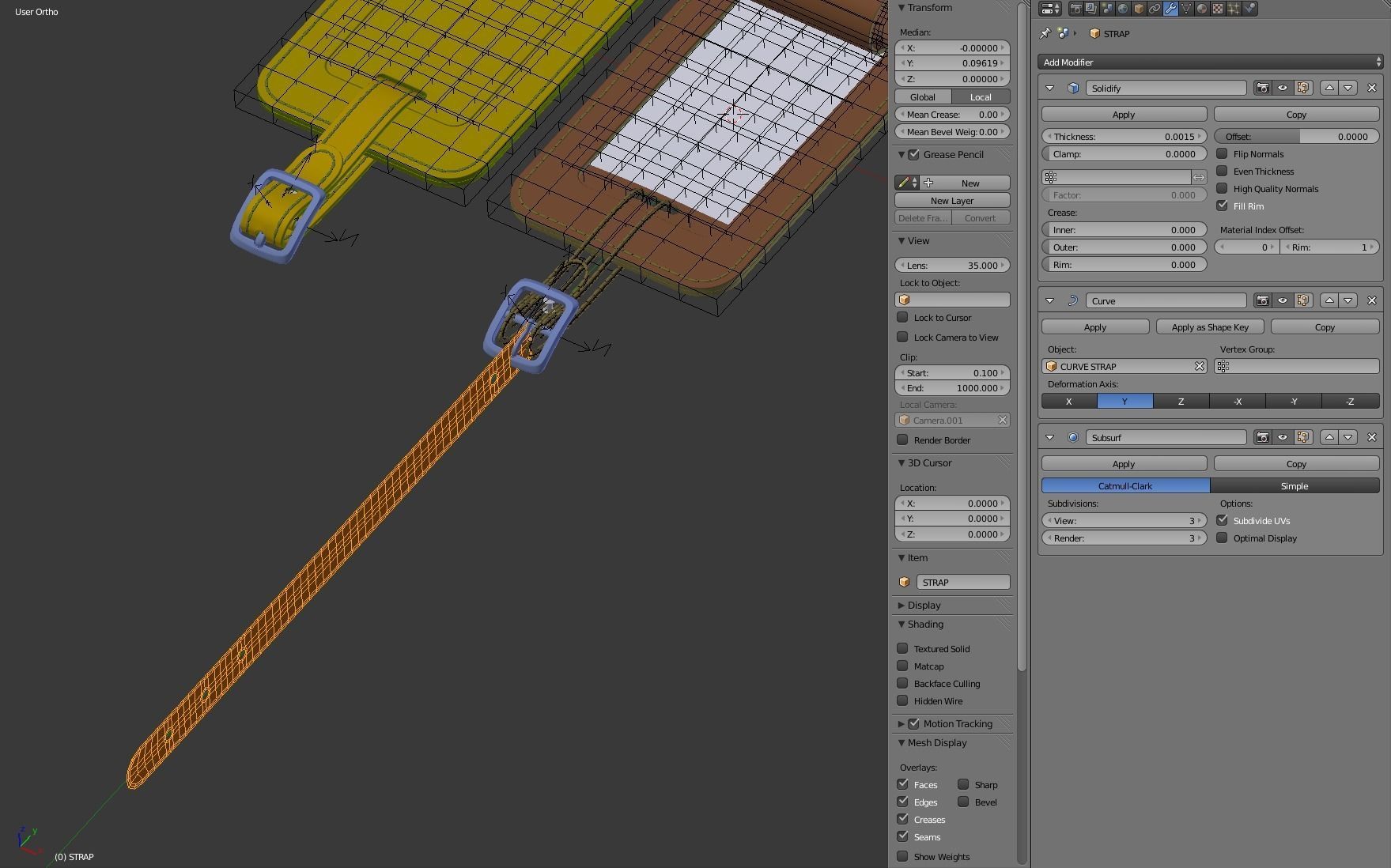Click Apply as Shape Key
Screen dimensions: 1391x868
1210,327
